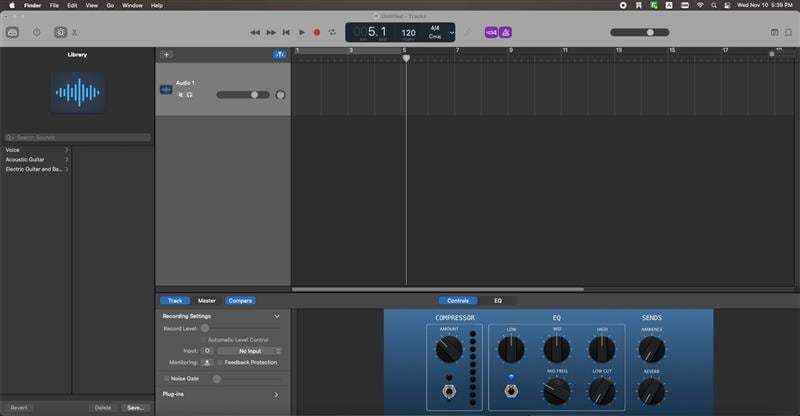The height and width of the screenshot is (416, 800).
Task: Click the playhead marker in ruler
Action: click(406, 58)
